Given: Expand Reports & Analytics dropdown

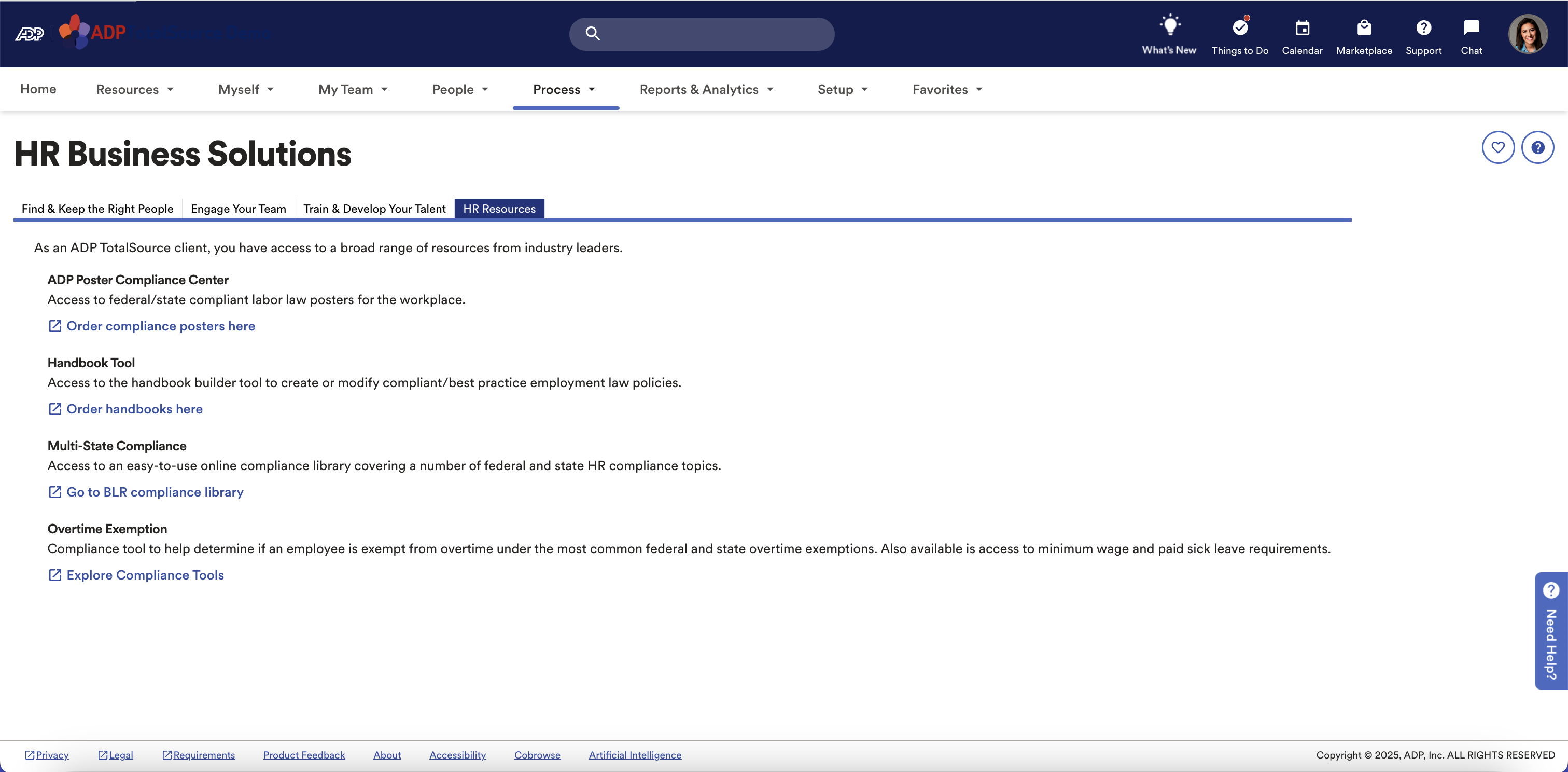Looking at the screenshot, I should point(706,90).
